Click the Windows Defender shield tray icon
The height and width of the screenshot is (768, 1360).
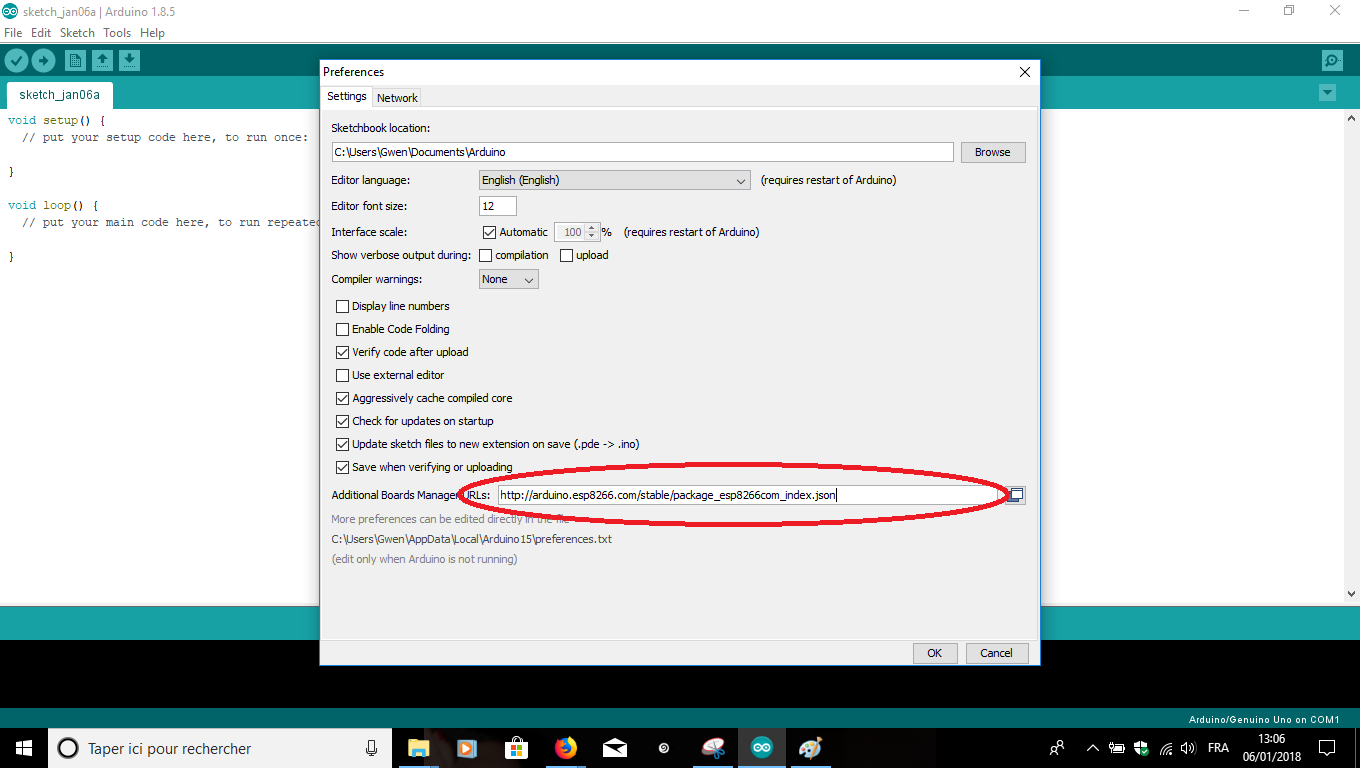1141,748
